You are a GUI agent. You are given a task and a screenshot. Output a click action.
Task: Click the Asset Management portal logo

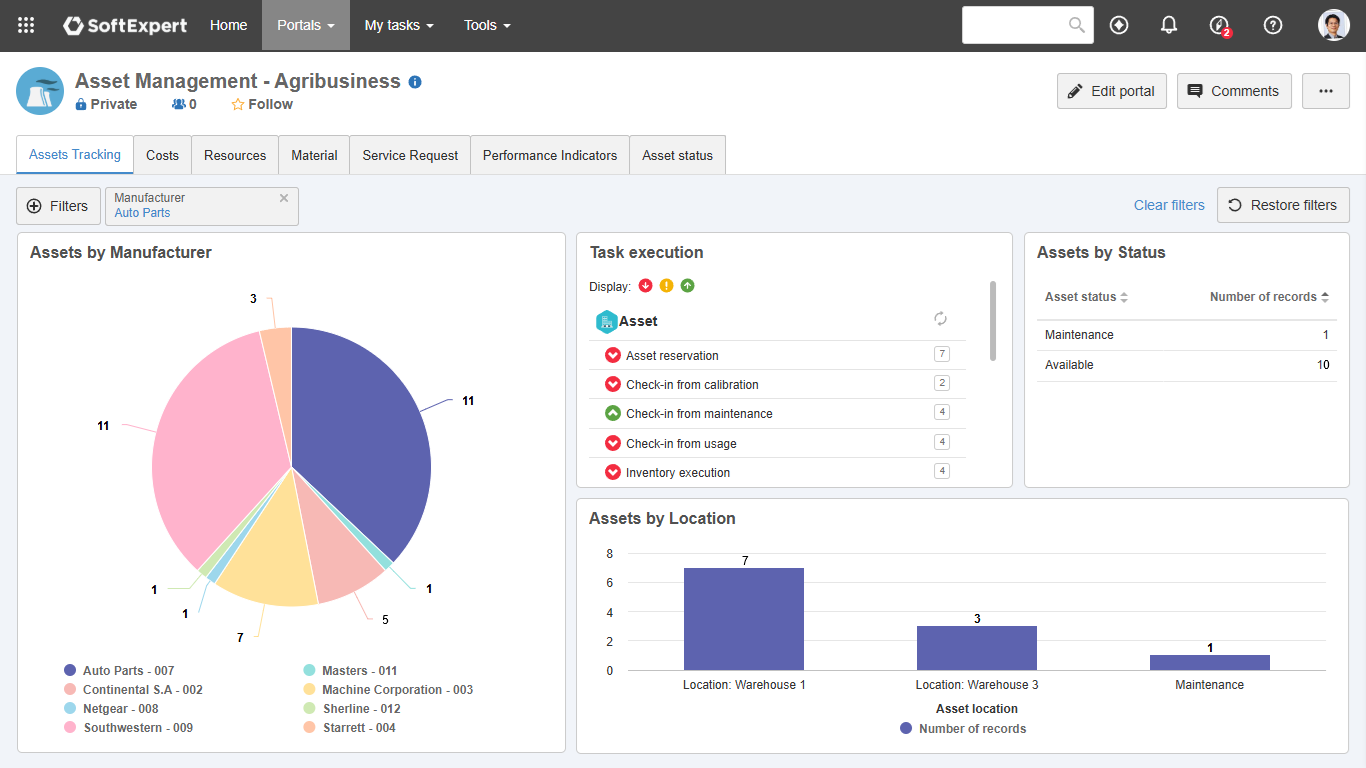tap(40, 91)
